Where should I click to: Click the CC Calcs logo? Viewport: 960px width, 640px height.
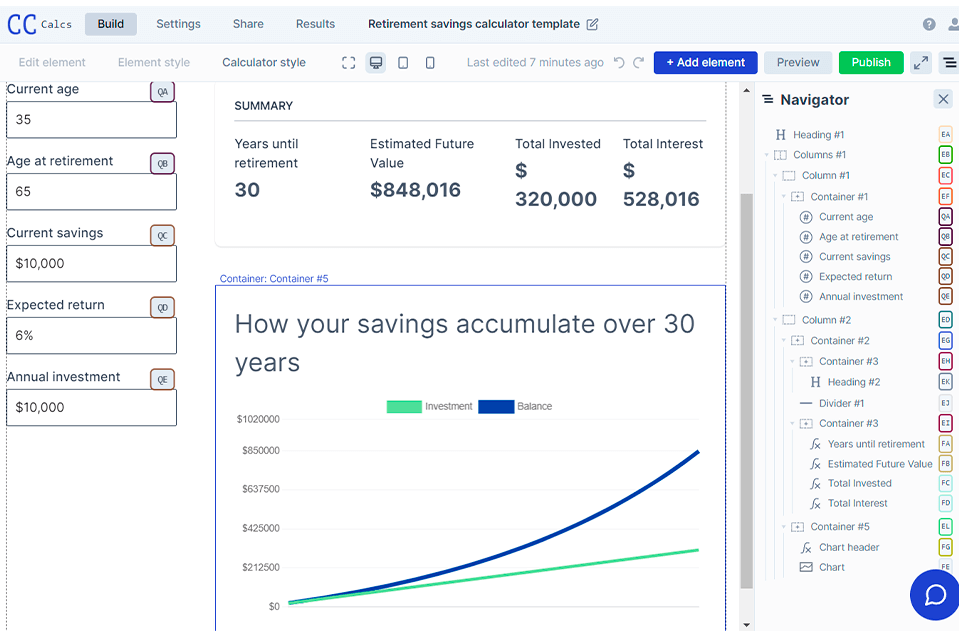pos(39,24)
